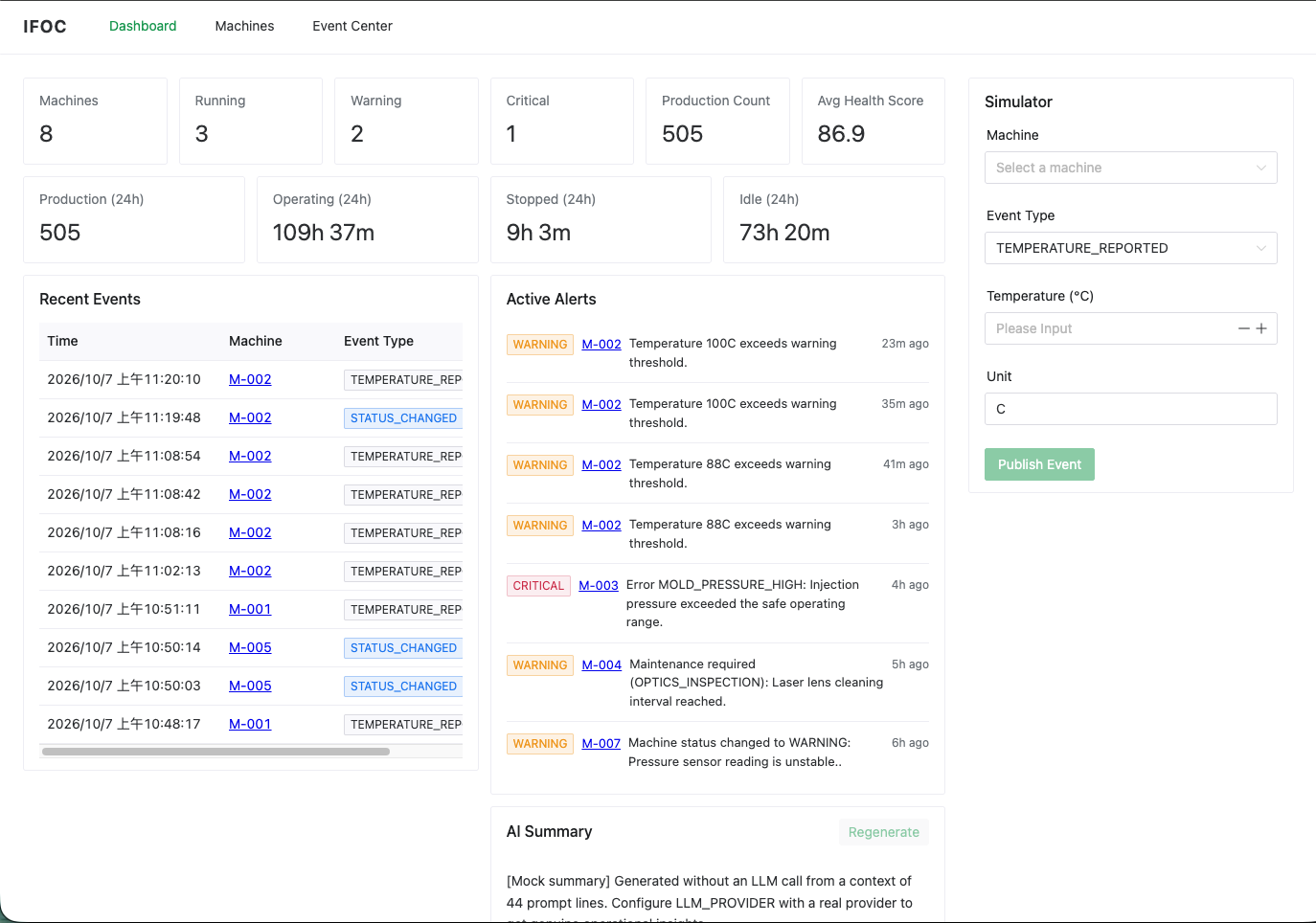The height and width of the screenshot is (923, 1316).
Task: Click the Unit text field
Action: [x=1131, y=409]
